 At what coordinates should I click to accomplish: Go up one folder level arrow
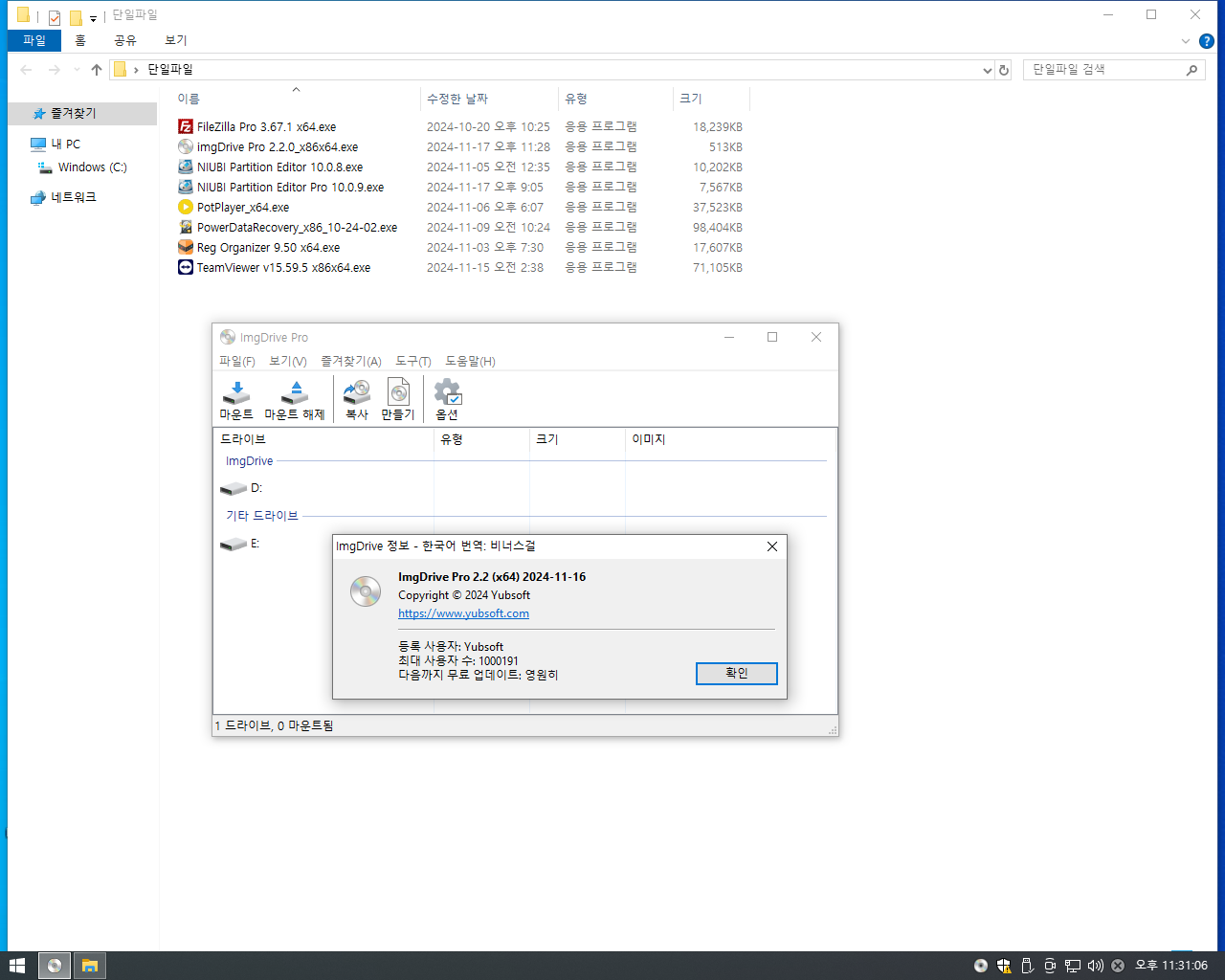[x=97, y=70]
